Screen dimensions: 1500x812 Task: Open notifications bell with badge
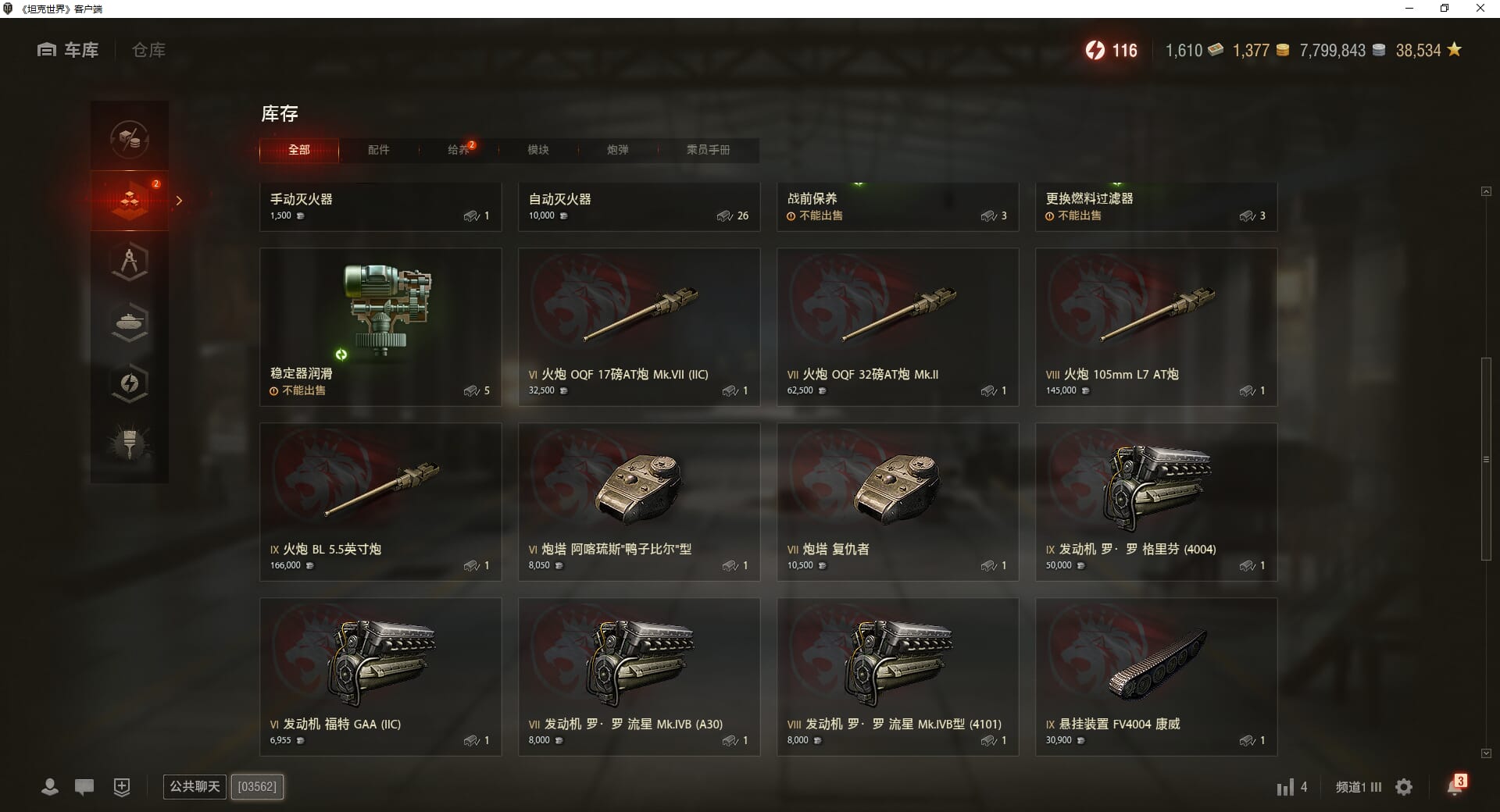tap(1456, 785)
